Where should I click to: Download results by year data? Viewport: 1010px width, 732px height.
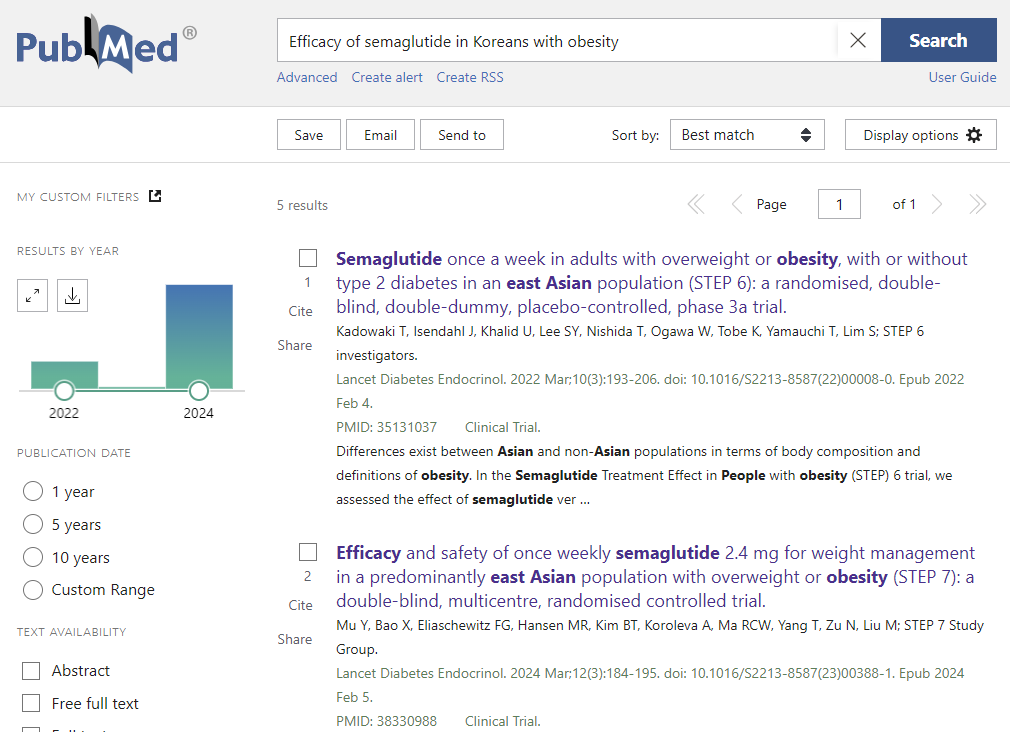(x=72, y=296)
